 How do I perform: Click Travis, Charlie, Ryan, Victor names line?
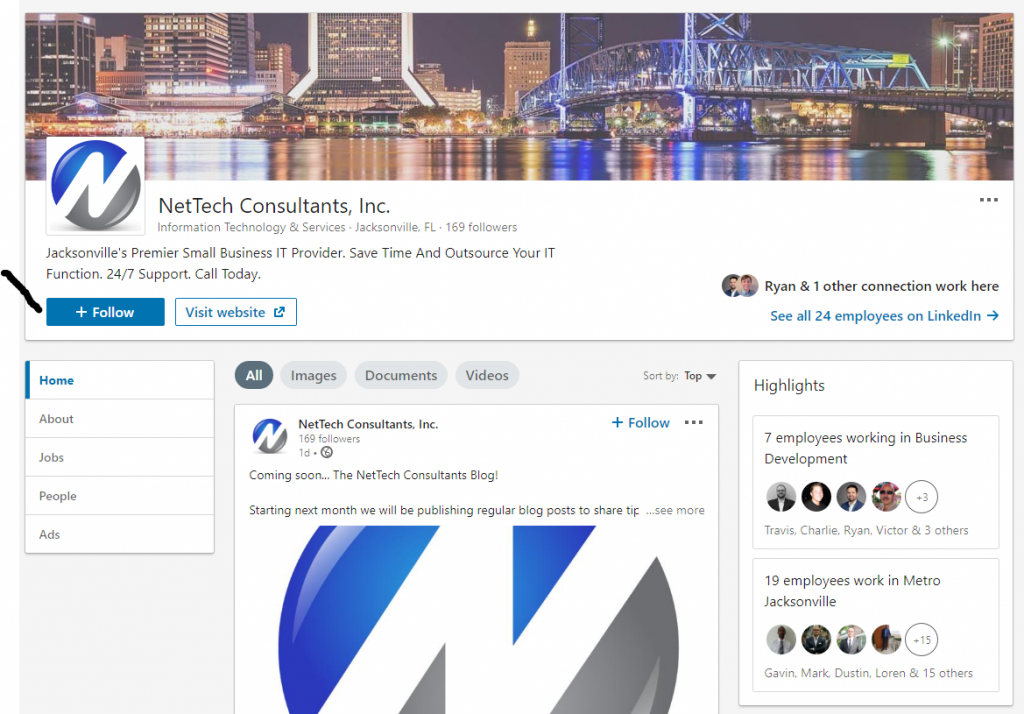click(x=867, y=530)
